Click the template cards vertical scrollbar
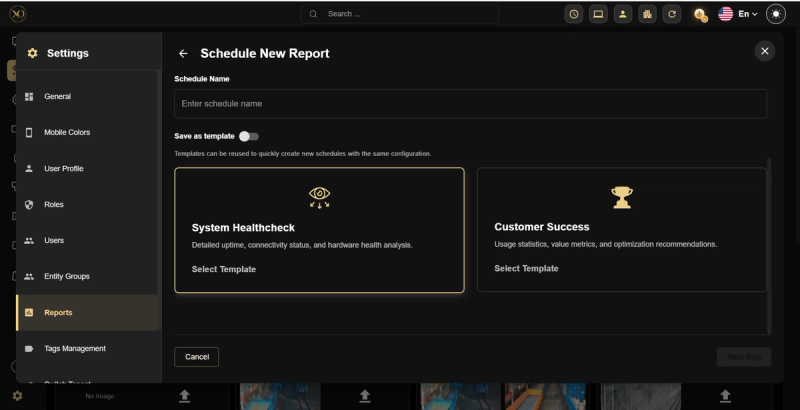This screenshot has height=410, width=800. tap(769, 246)
